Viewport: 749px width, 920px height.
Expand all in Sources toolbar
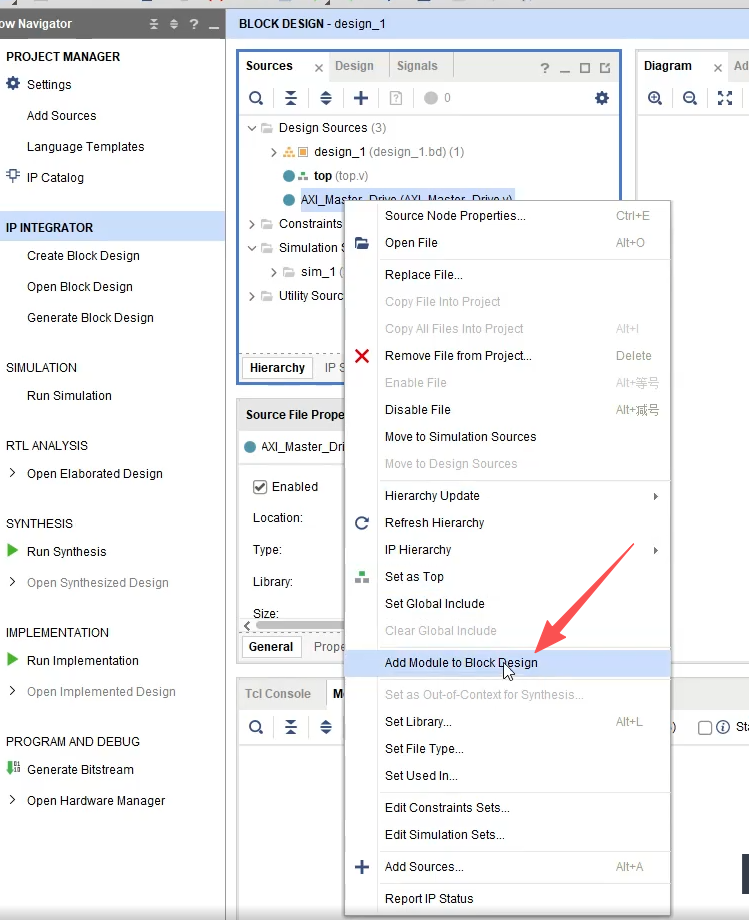[x=326, y=98]
